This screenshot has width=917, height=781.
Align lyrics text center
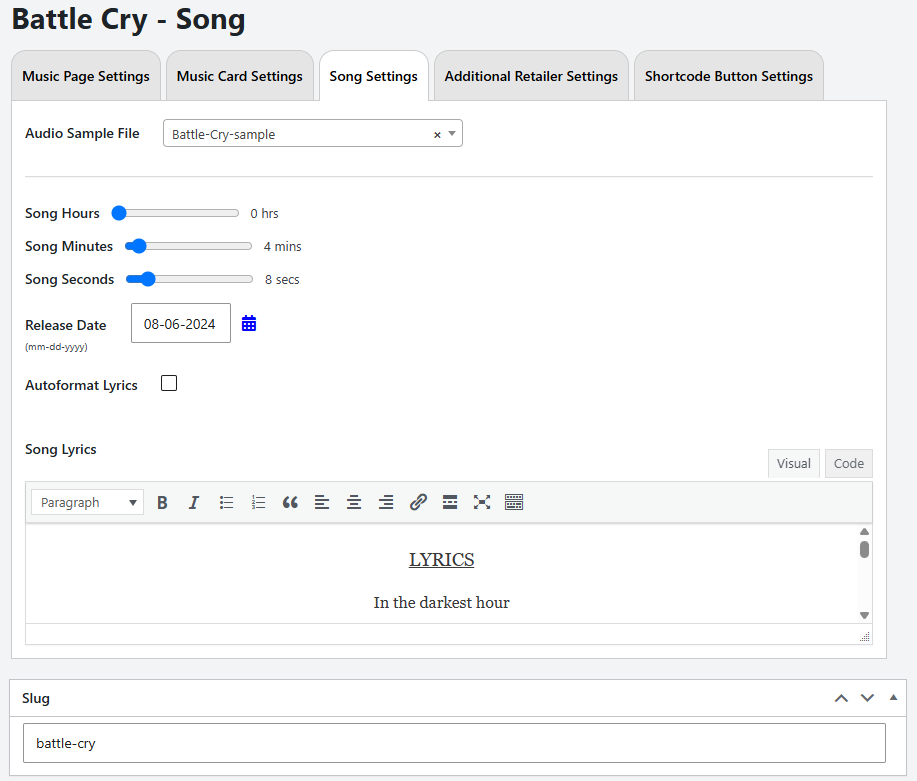coord(354,503)
